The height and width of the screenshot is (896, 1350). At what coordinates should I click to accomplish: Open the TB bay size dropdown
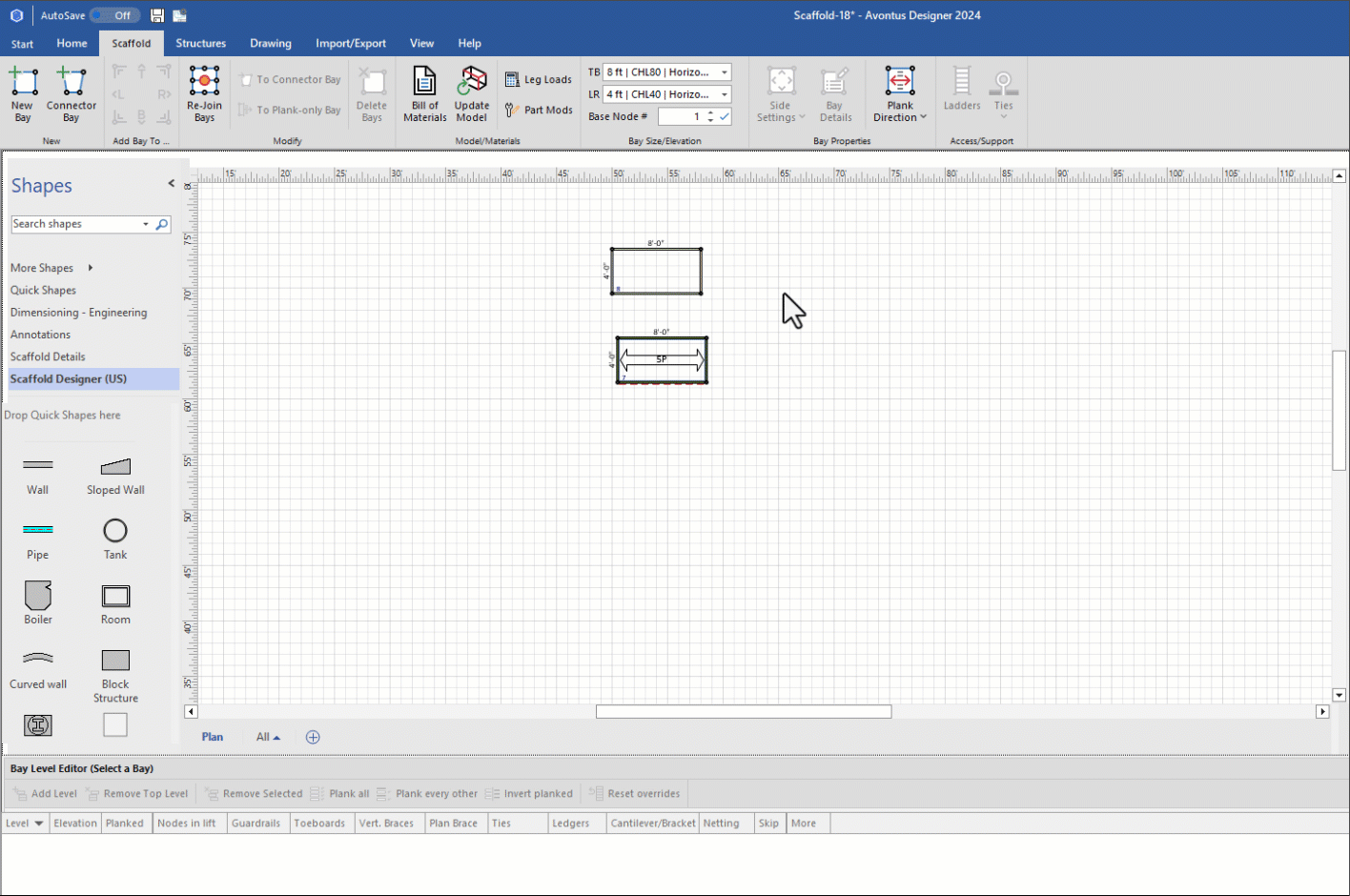[x=725, y=72]
